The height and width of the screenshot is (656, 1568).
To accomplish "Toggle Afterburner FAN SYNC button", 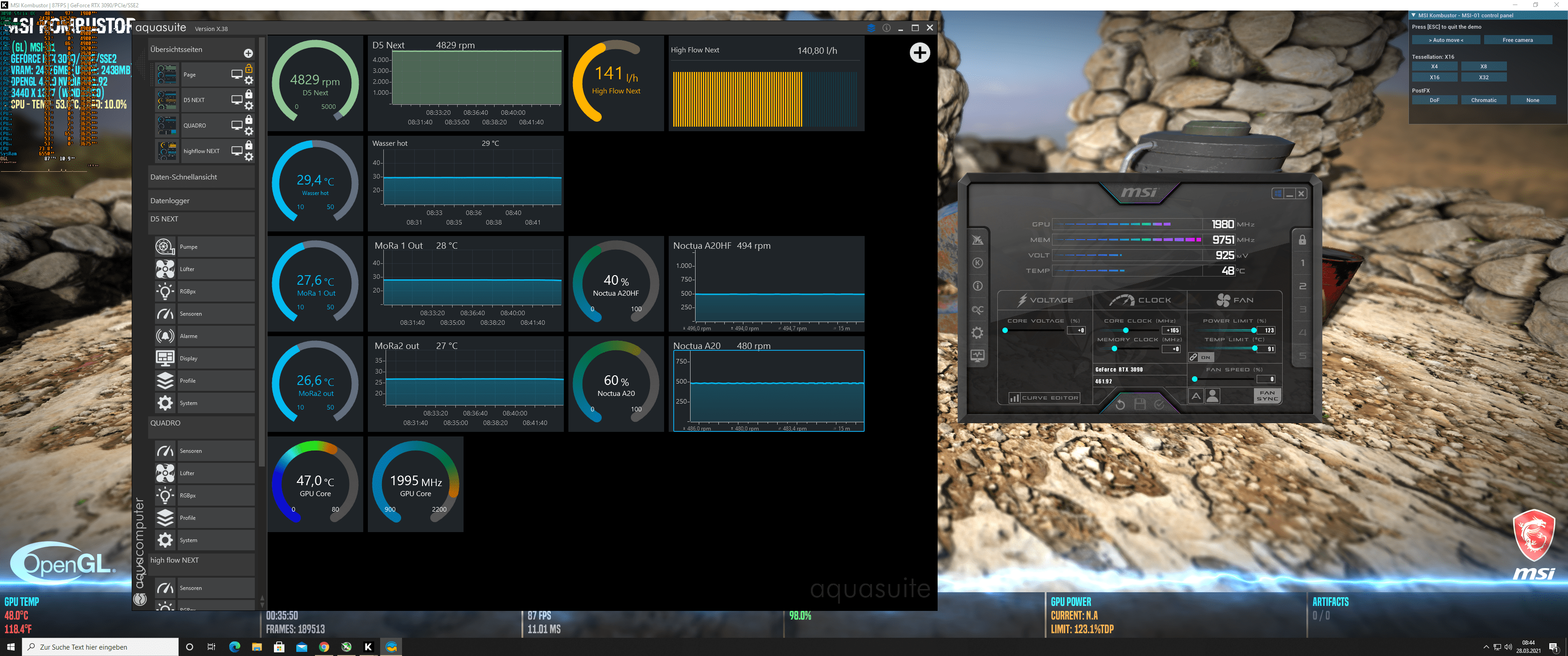I will (1267, 396).
